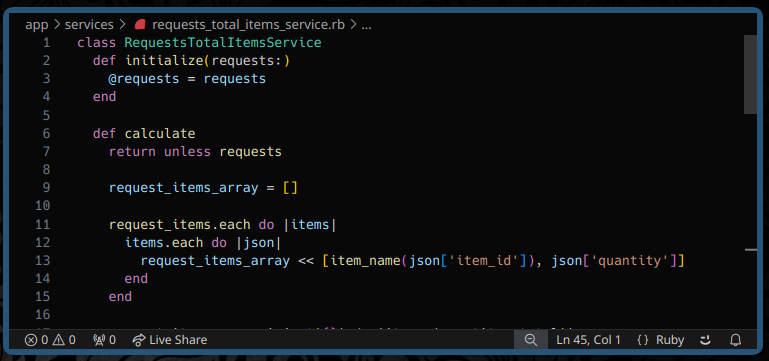This screenshot has width=769, height=361.
Task: Click the smiley feedback icon in status bar
Action: [705, 340]
